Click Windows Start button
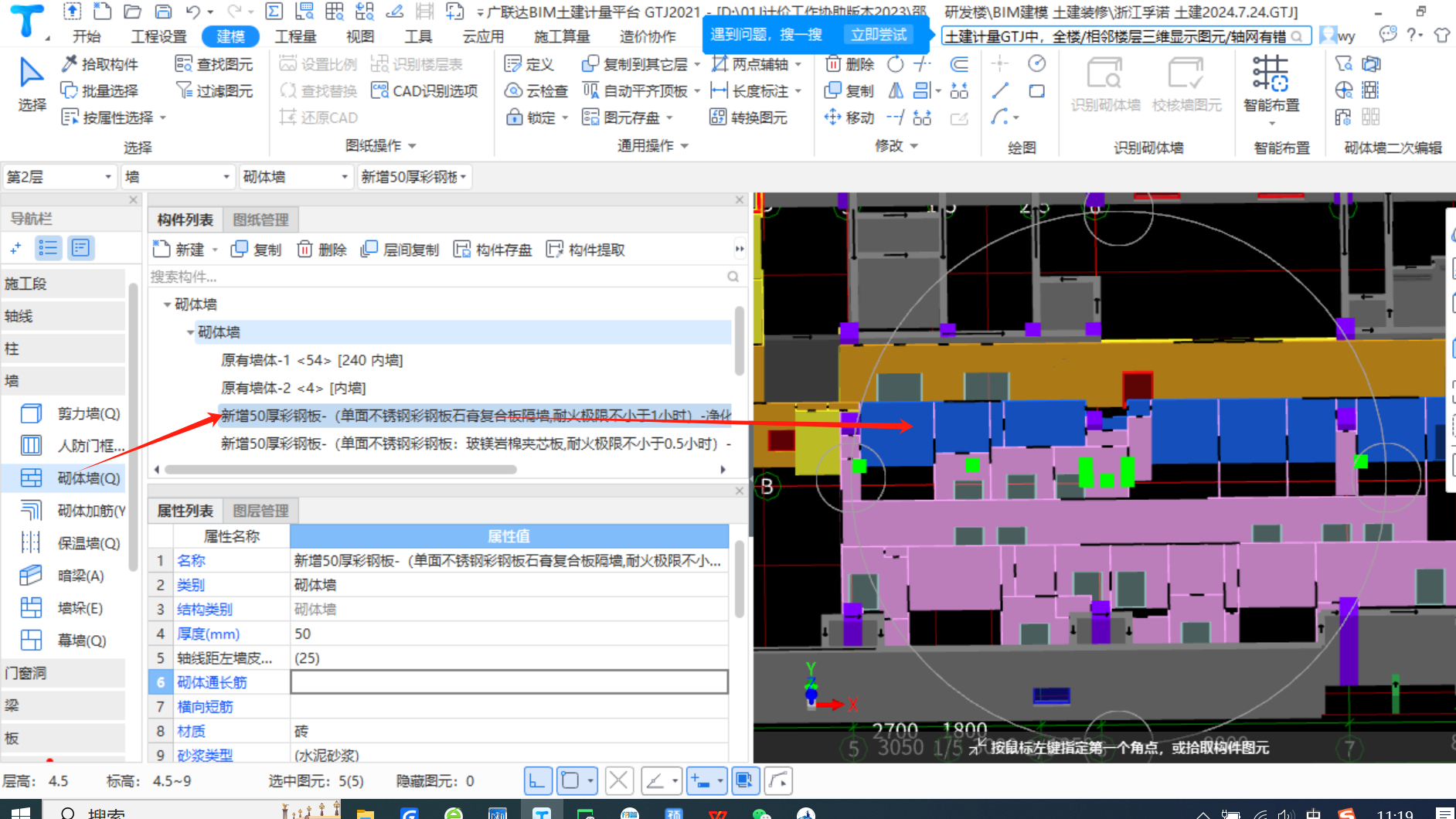Viewport: 1456px width, 819px height. (x=21, y=811)
